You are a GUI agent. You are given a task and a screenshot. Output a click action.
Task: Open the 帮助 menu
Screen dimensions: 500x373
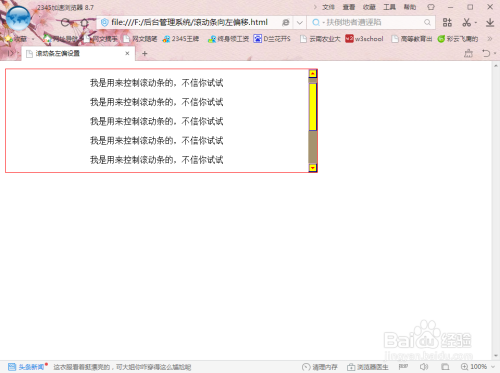[410, 7]
